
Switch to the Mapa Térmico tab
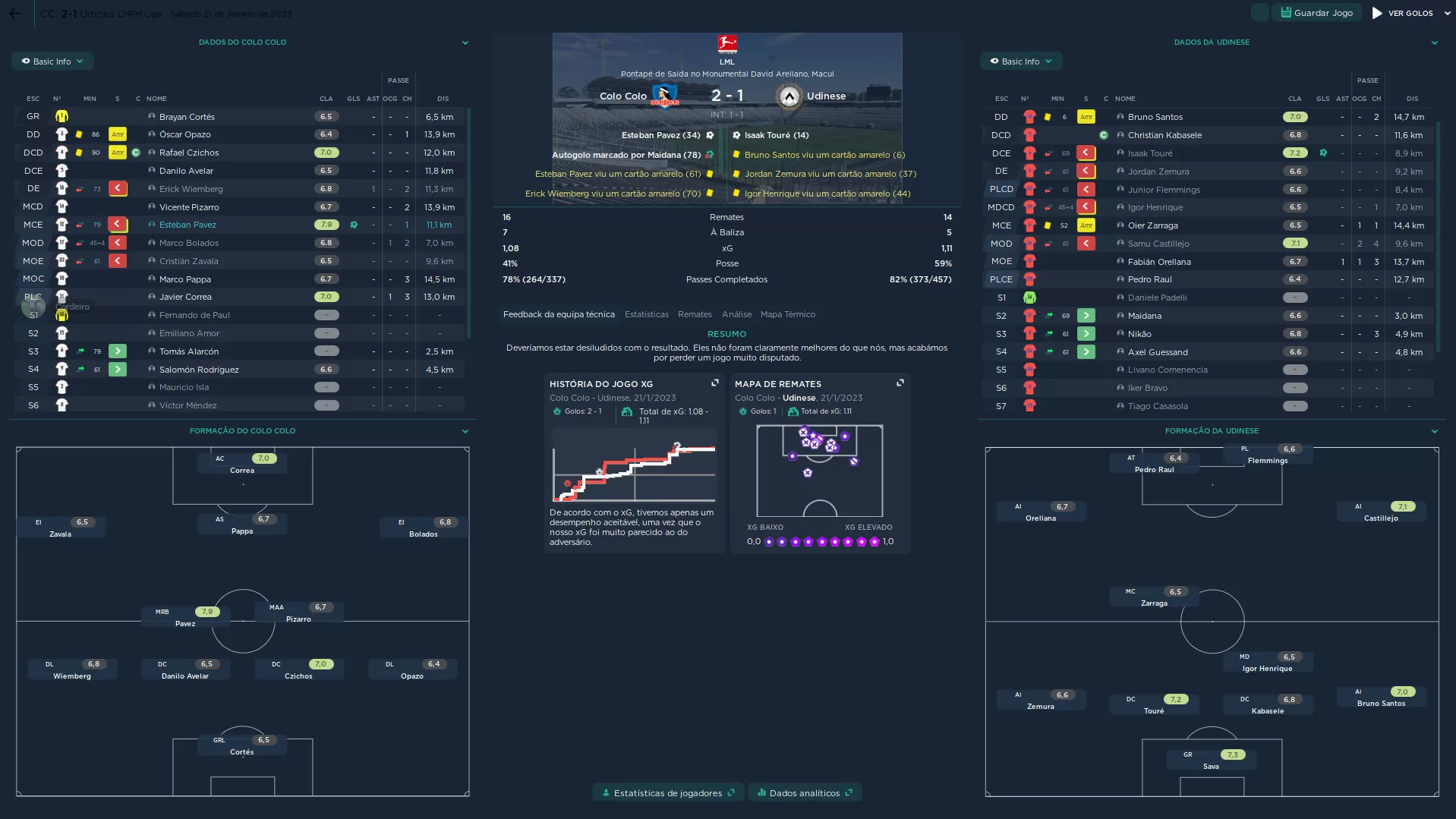click(x=788, y=314)
